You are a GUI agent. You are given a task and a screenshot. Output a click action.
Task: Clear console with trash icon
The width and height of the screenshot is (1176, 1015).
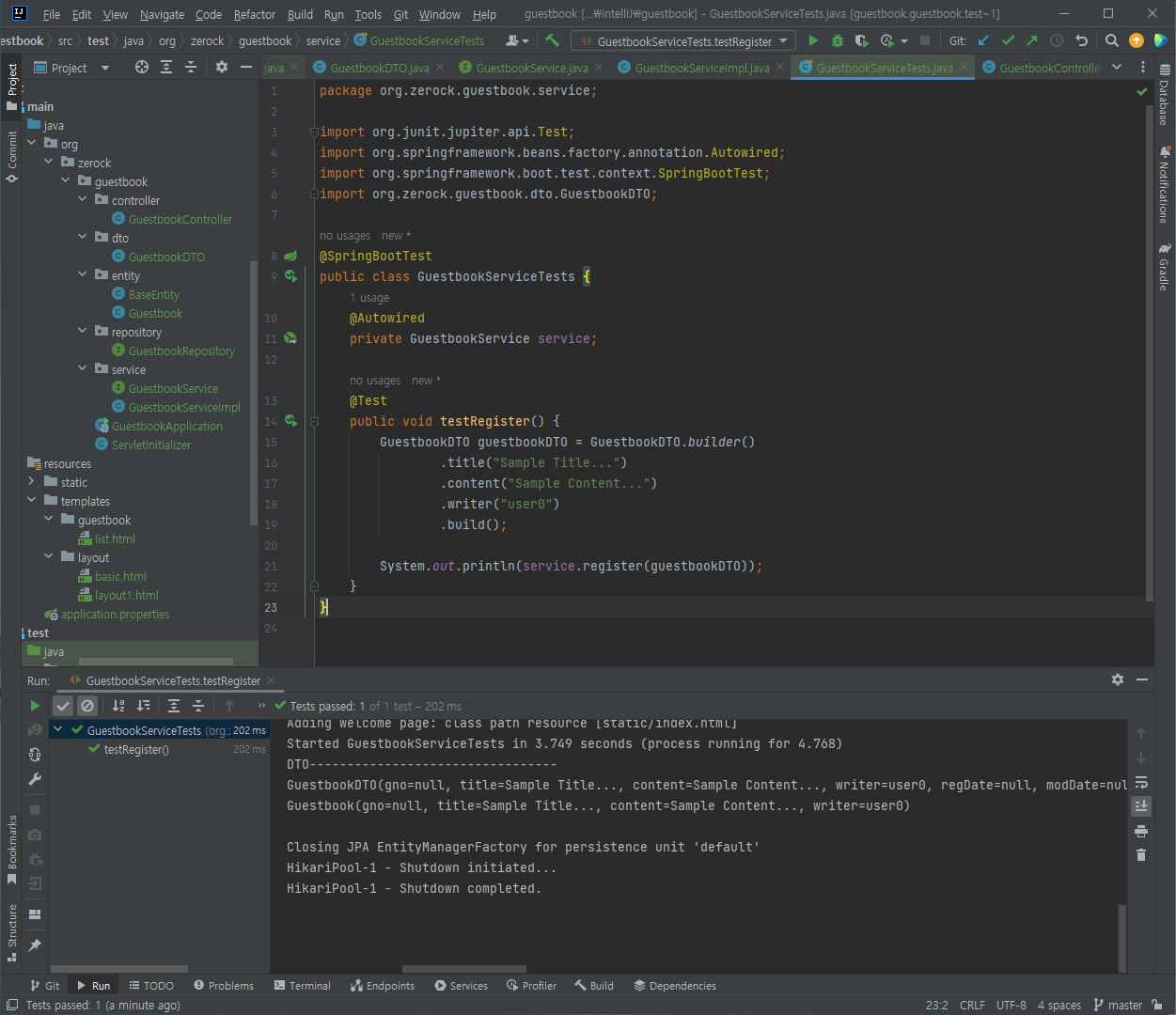tap(1141, 855)
